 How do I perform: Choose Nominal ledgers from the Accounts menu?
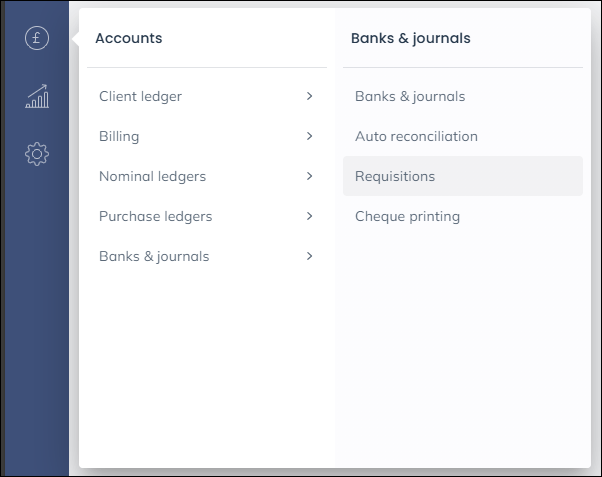pyautogui.click(x=152, y=176)
